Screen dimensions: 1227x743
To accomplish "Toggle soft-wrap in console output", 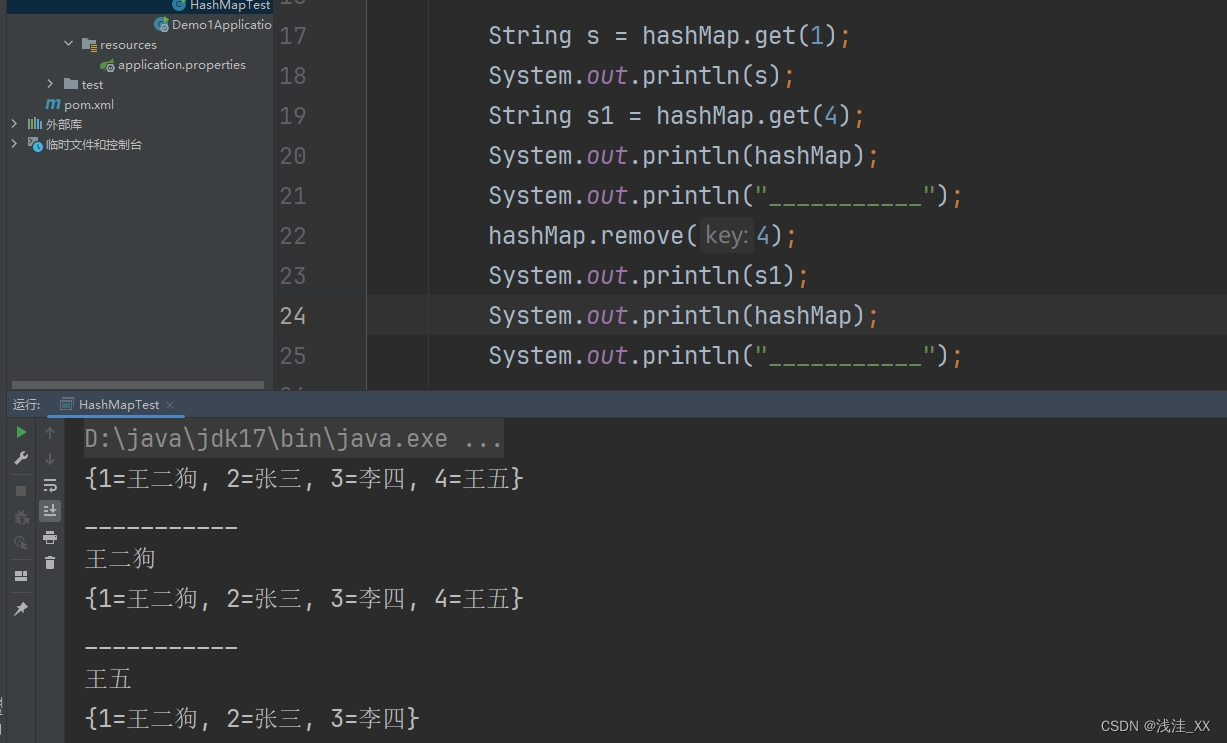I will (x=50, y=486).
